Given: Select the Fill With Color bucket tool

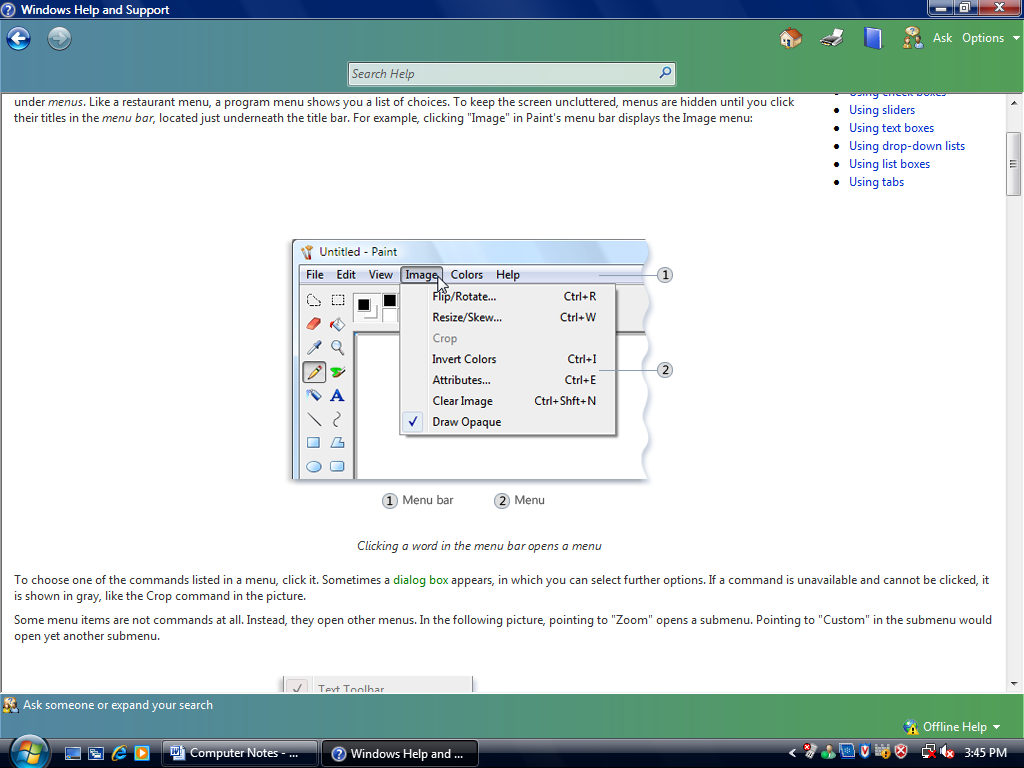Looking at the screenshot, I should (x=338, y=324).
